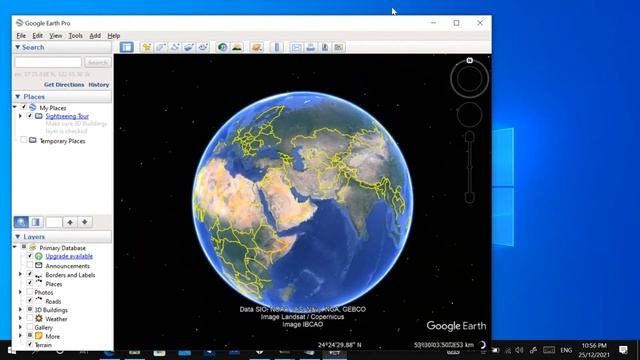Open the File menu
640x360 pixels.
(x=21, y=36)
